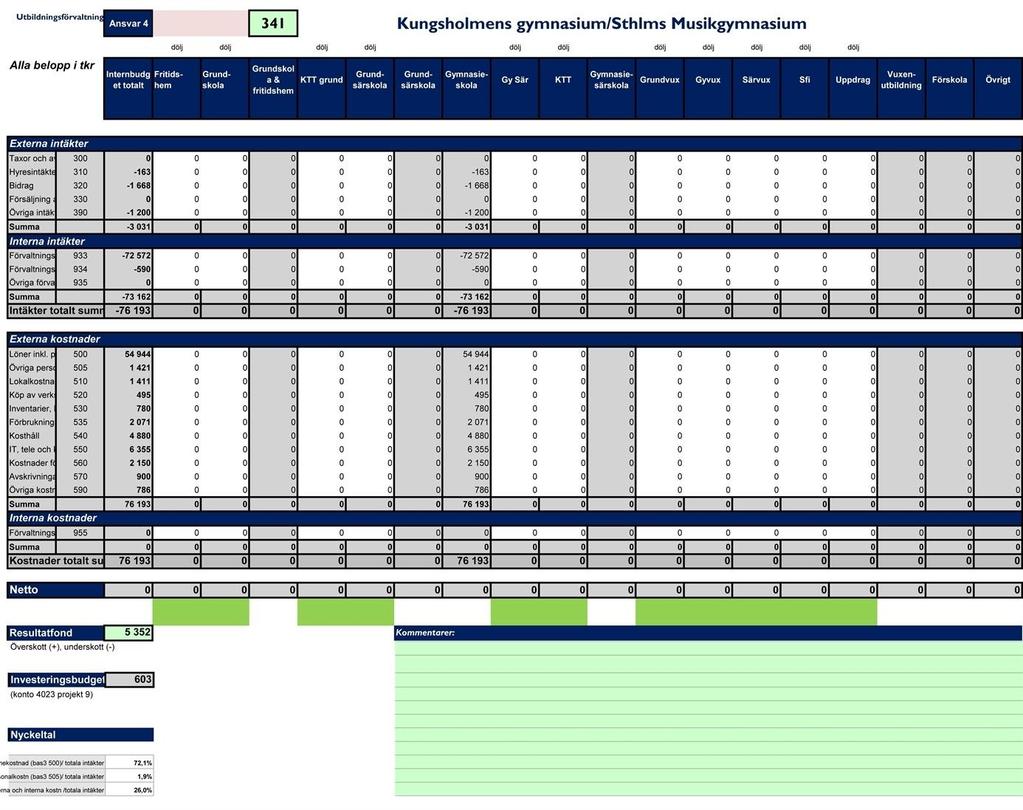This screenshot has height=810, width=1023.
Task: Select the Hyresintäkter row label, account 310
Action: click(x=32, y=172)
